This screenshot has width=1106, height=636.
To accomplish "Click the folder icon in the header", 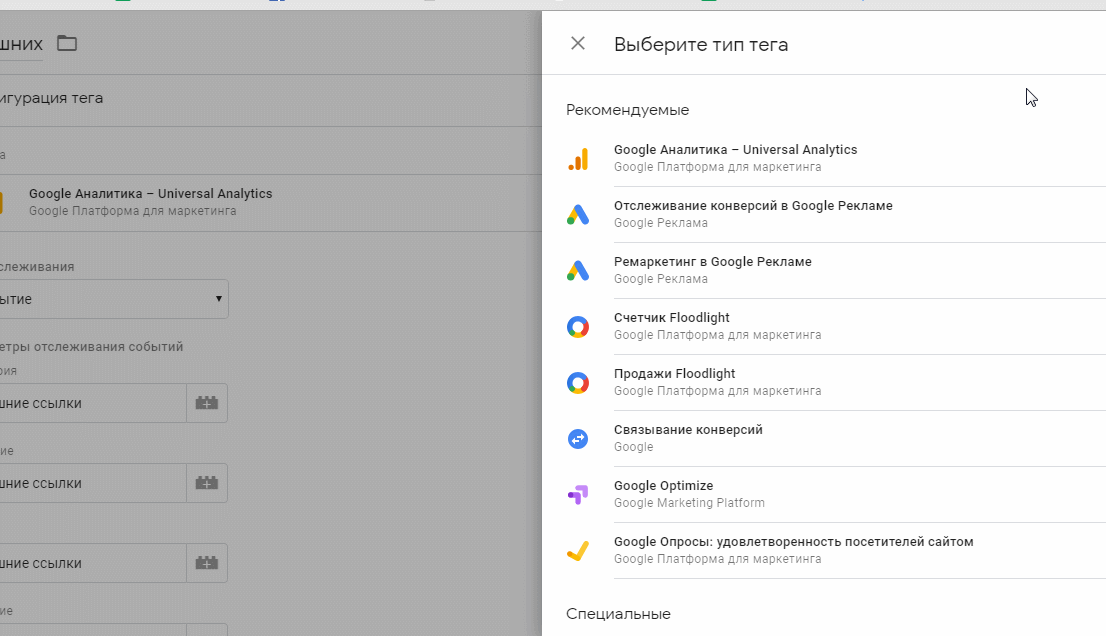I will [x=67, y=43].
